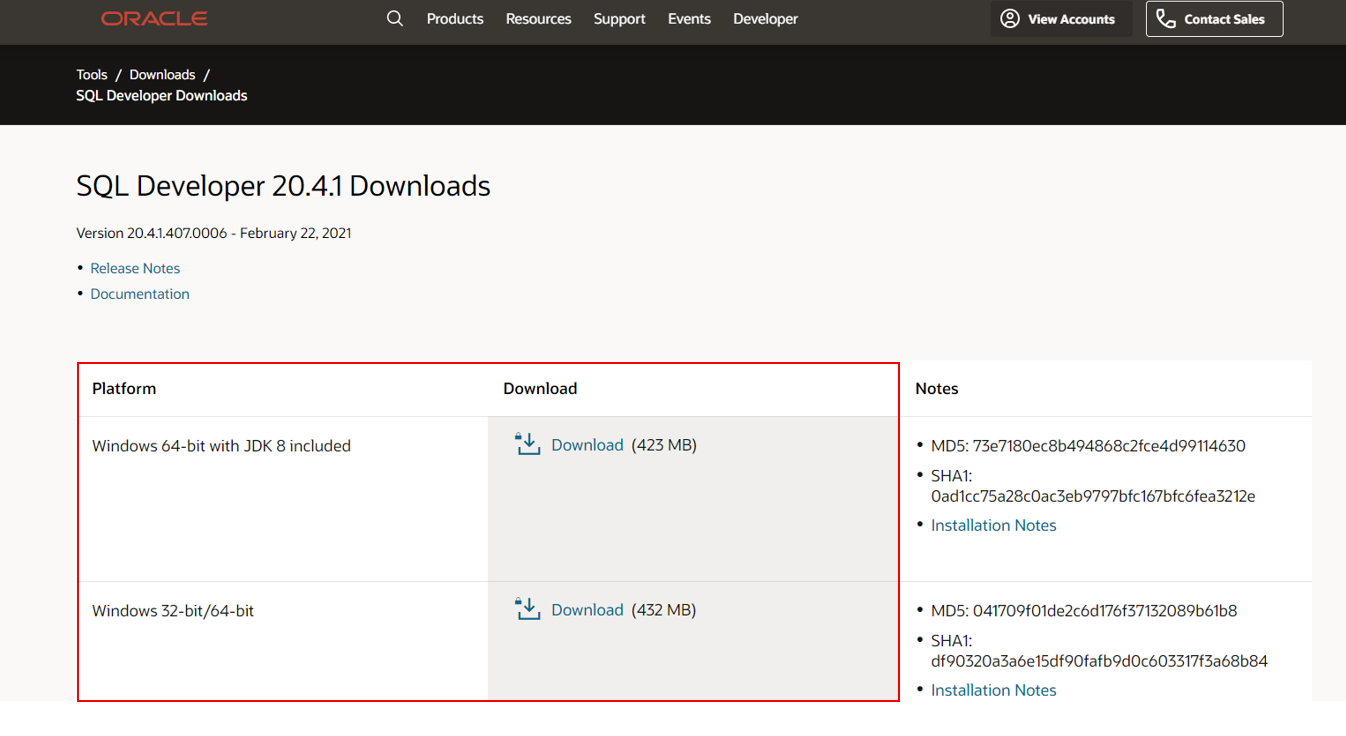Image resolution: width=1346 pixels, height=736 pixels.
Task: Click the download icon for Windows 64-bit JDK 8
Action: pyautogui.click(x=528, y=444)
